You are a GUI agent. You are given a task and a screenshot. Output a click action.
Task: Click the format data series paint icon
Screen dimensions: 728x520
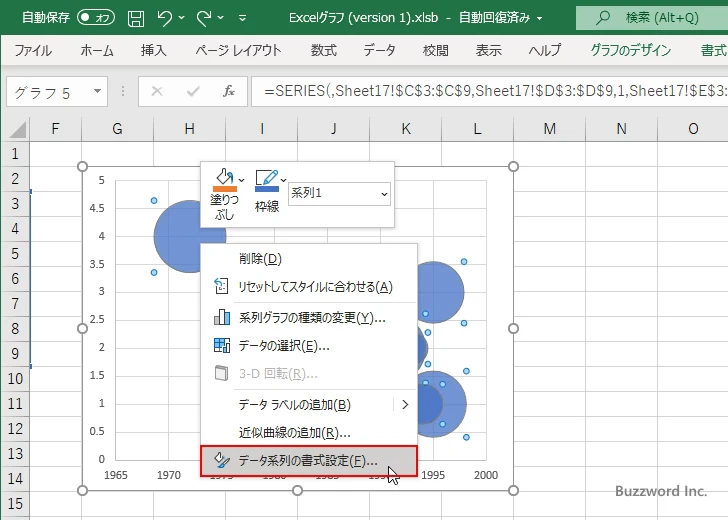click(x=221, y=460)
